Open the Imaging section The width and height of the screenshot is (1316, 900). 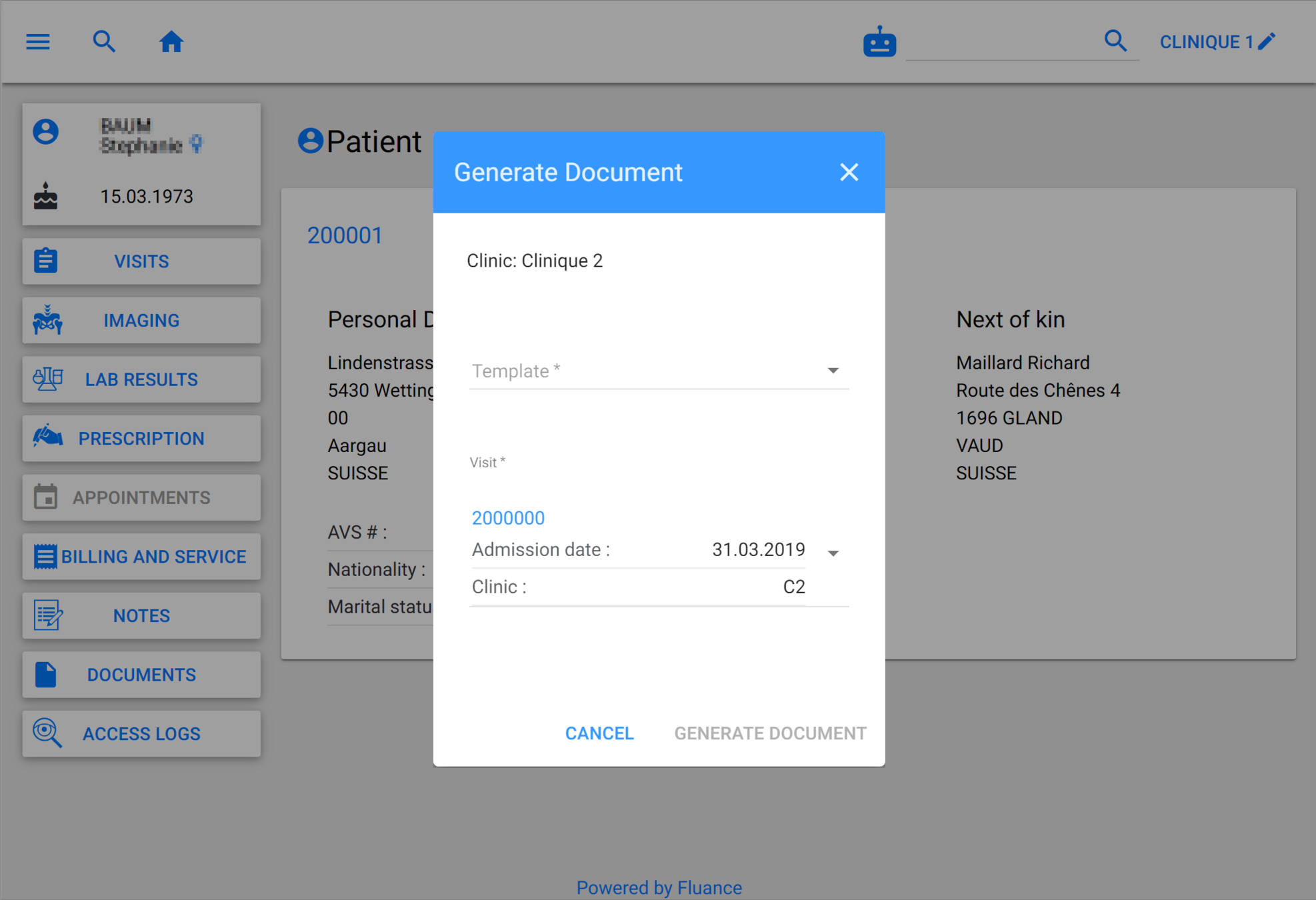pos(141,321)
